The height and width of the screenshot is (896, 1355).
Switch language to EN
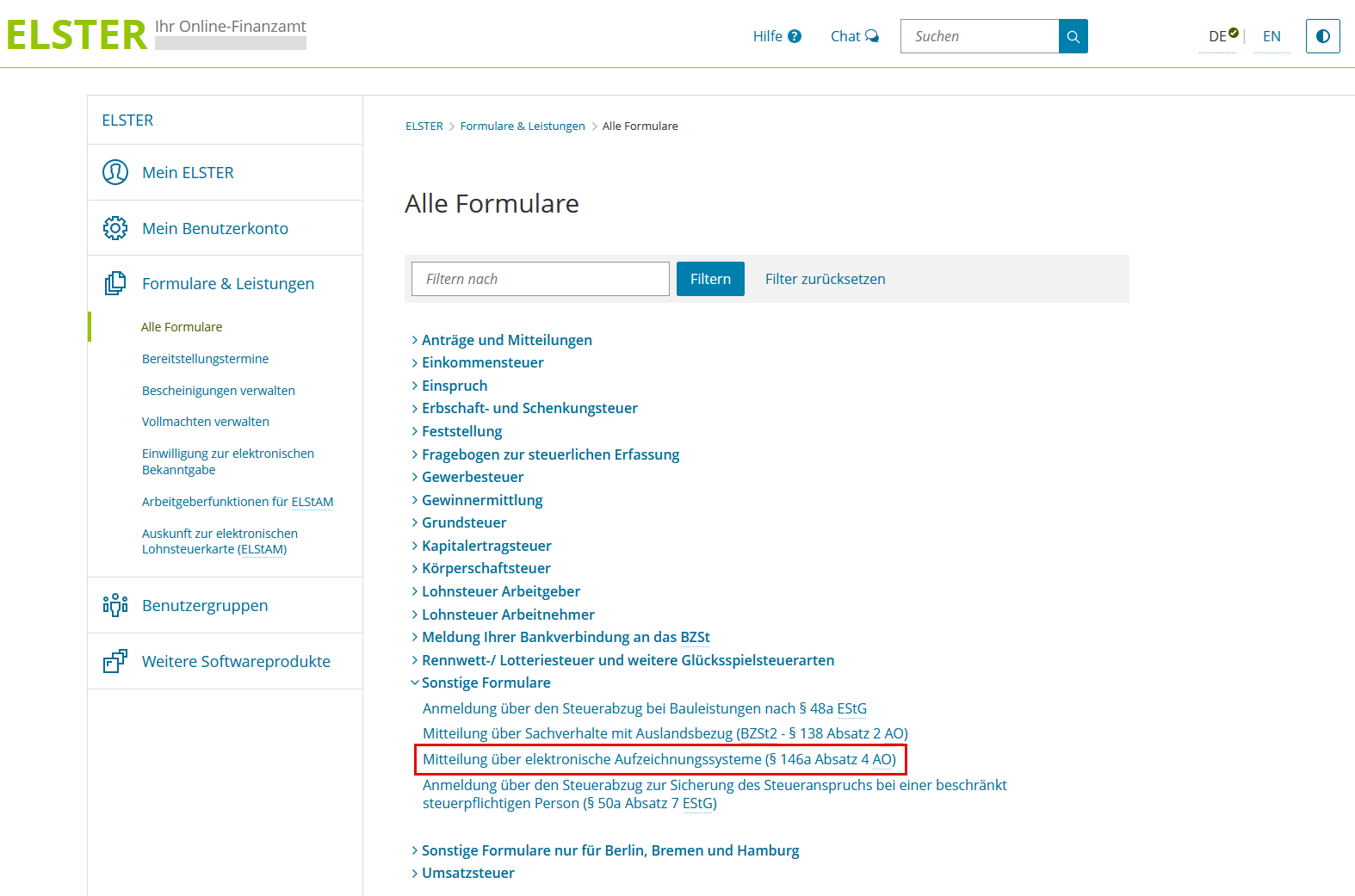1271,36
